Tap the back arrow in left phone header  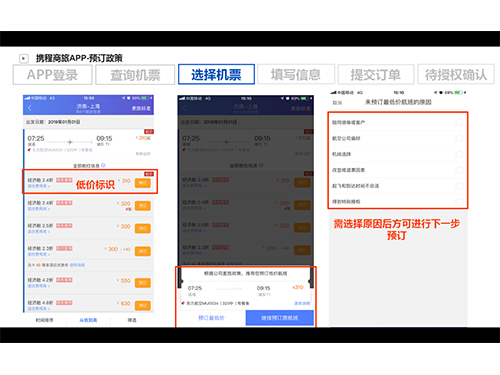point(30,108)
